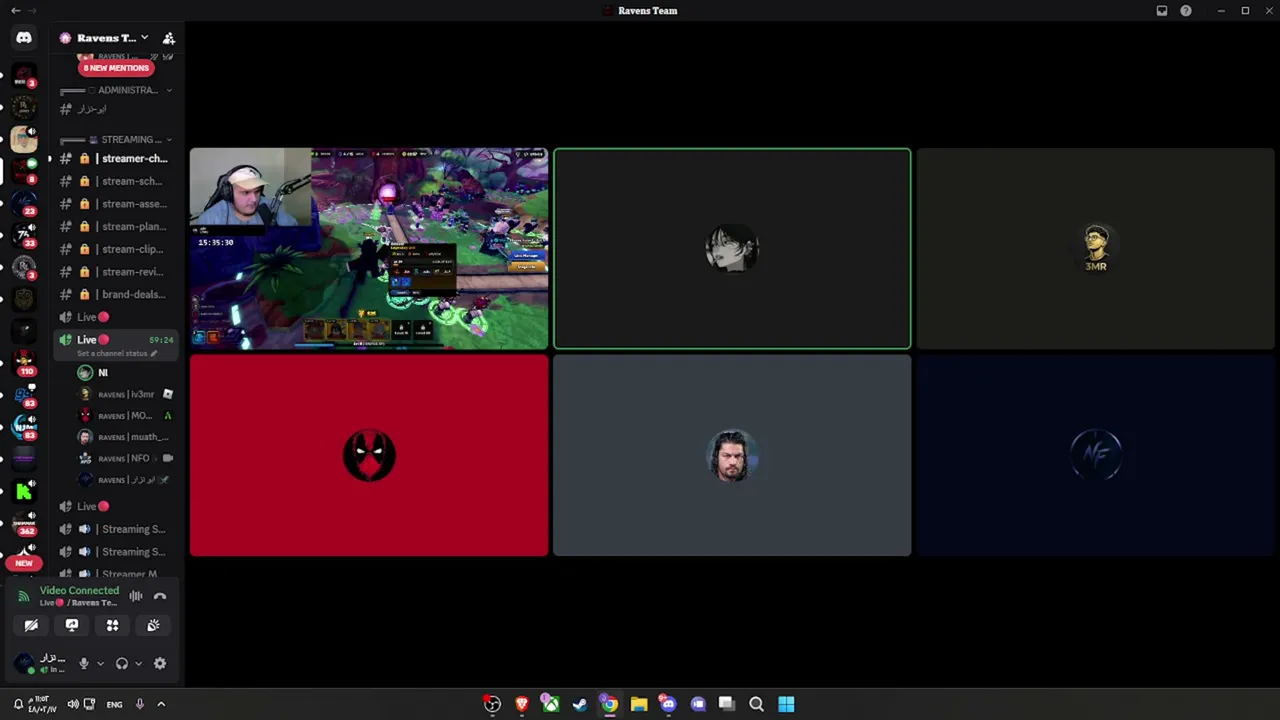Invite people to Ravens Team server
This screenshot has height=720, width=1280.
click(169, 38)
